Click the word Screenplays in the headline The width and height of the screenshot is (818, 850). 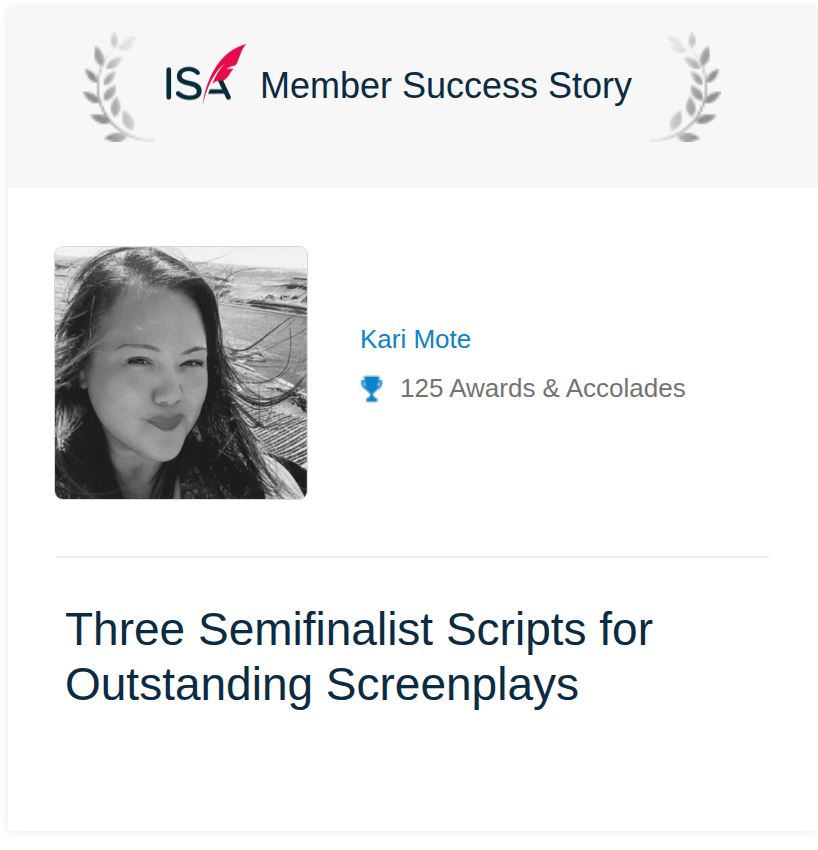click(453, 685)
